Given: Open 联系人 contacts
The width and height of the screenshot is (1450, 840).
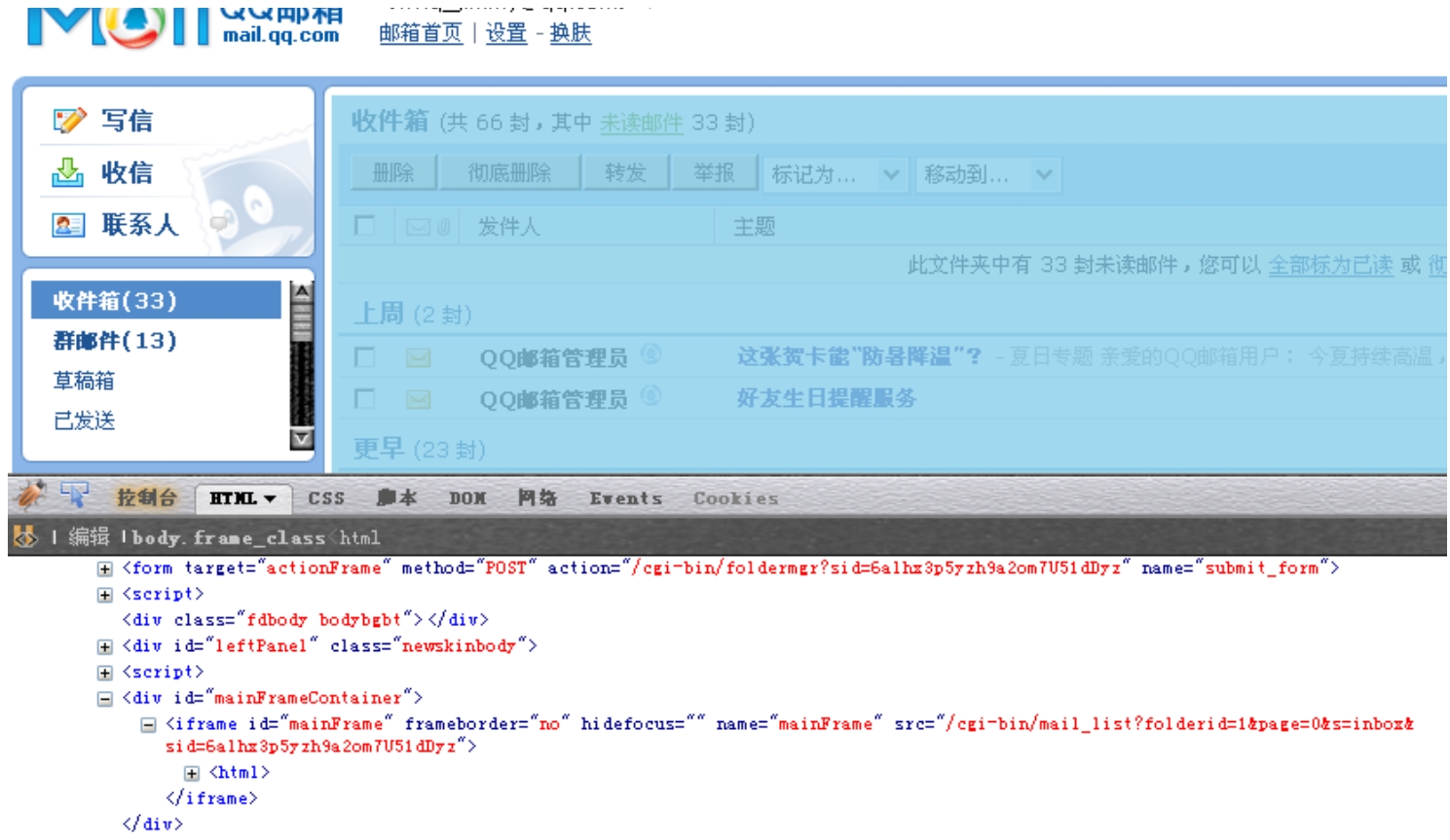Looking at the screenshot, I should point(140,225).
